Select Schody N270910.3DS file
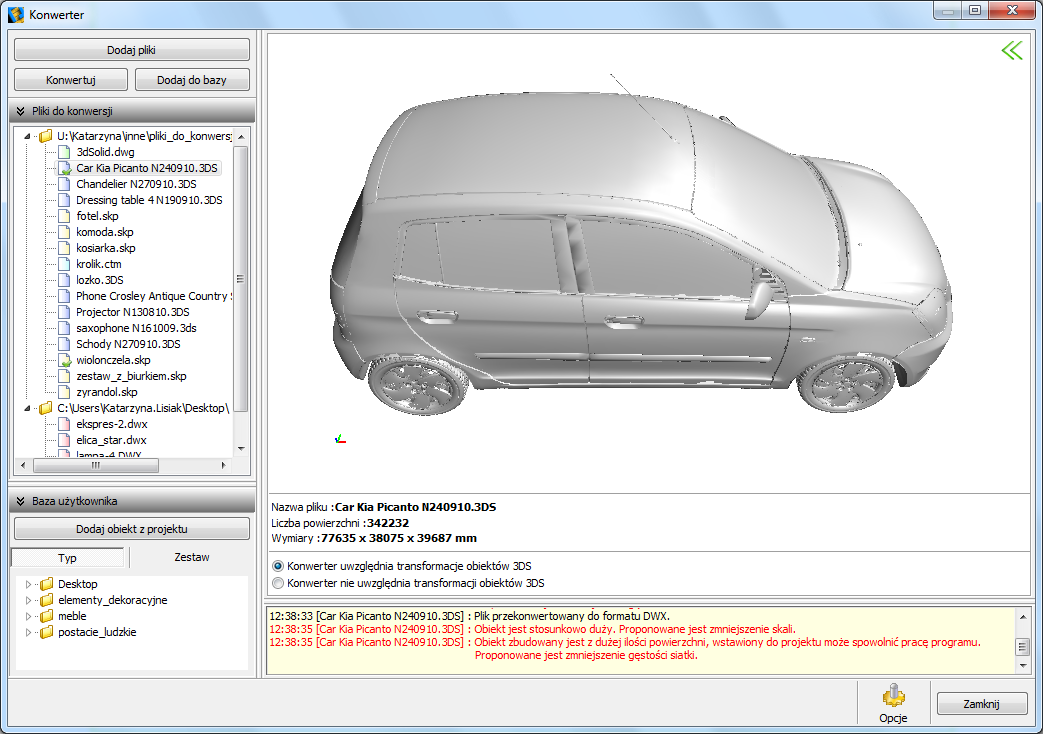The image size is (1043, 734). 128,344
